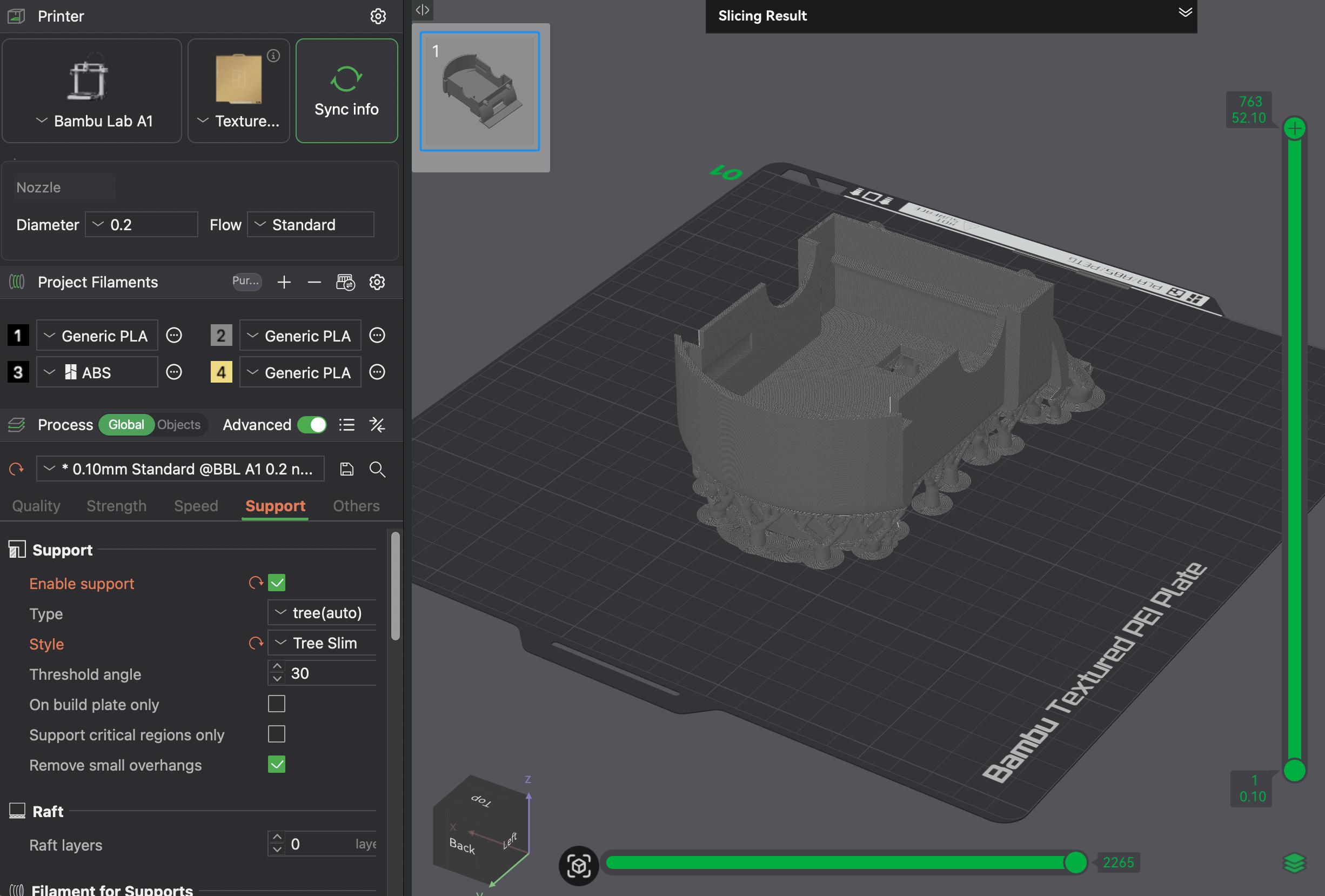Toggle the Advanced mode switch
Image resolution: width=1325 pixels, height=896 pixels.
(x=312, y=425)
